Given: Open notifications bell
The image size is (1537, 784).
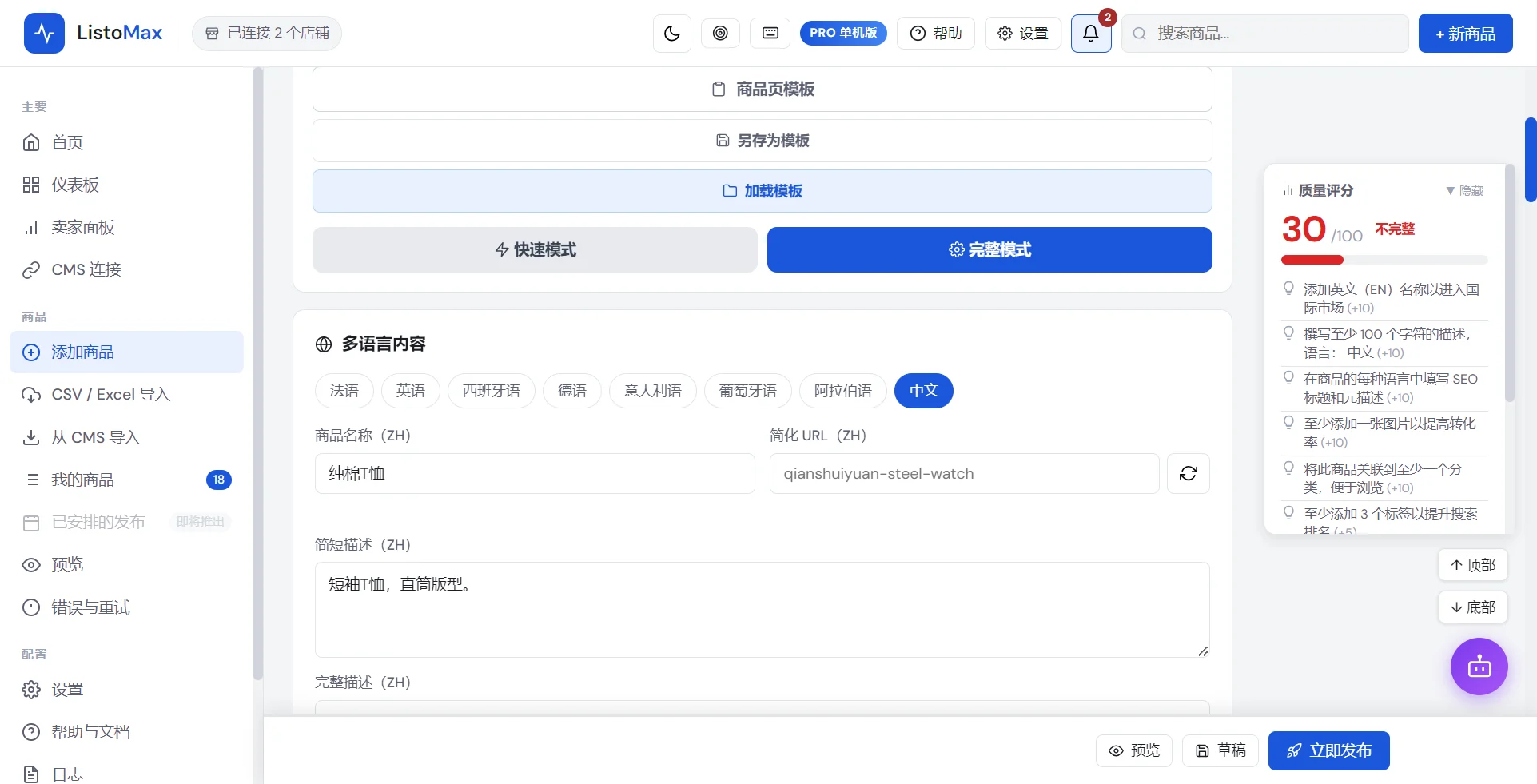Looking at the screenshot, I should click(x=1091, y=33).
